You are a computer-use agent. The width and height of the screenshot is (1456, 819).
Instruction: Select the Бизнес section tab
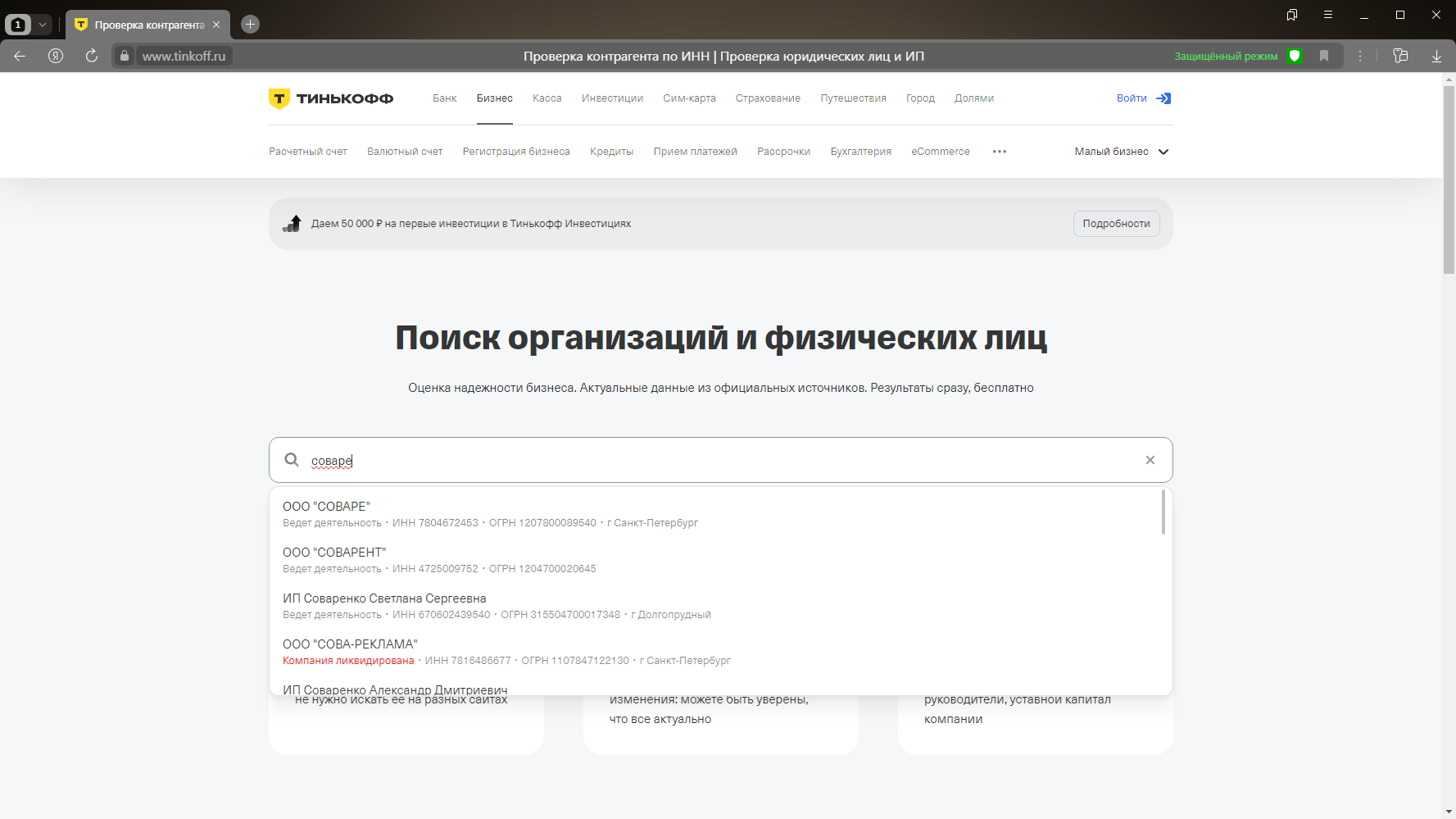tap(495, 98)
